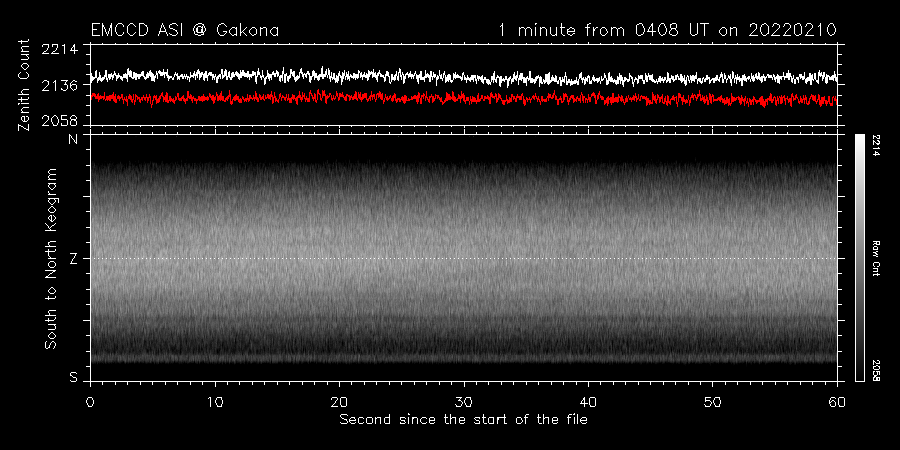Click the 2214 label above the colorbar

876,146
